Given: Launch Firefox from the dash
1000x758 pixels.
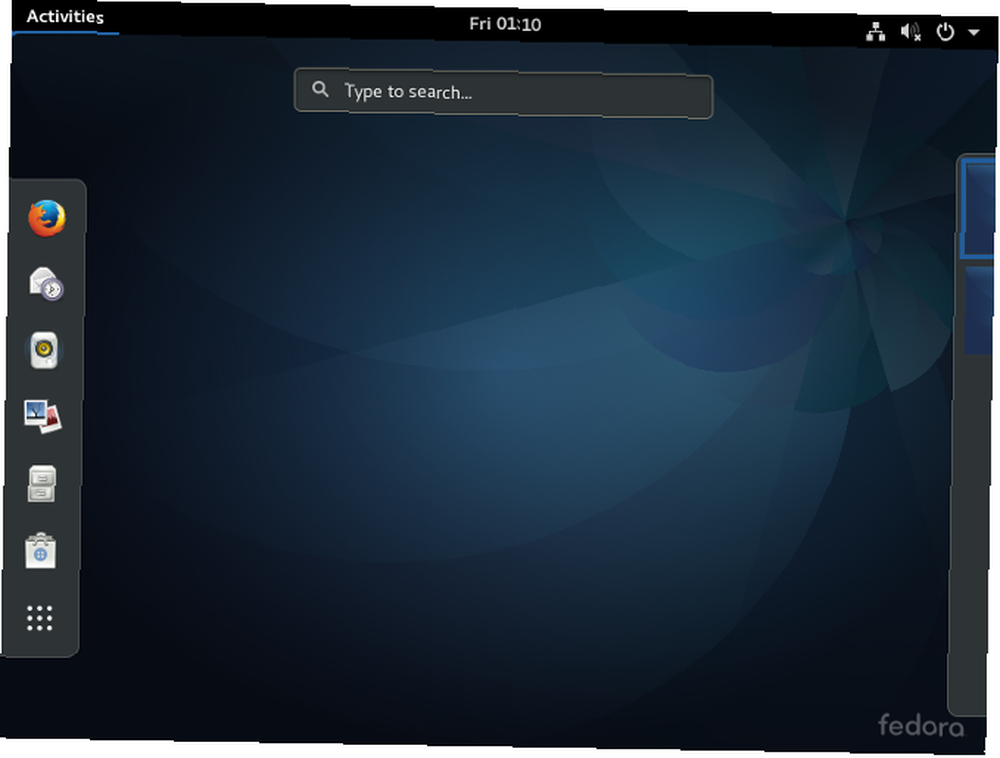Looking at the screenshot, I should click(47, 218).
